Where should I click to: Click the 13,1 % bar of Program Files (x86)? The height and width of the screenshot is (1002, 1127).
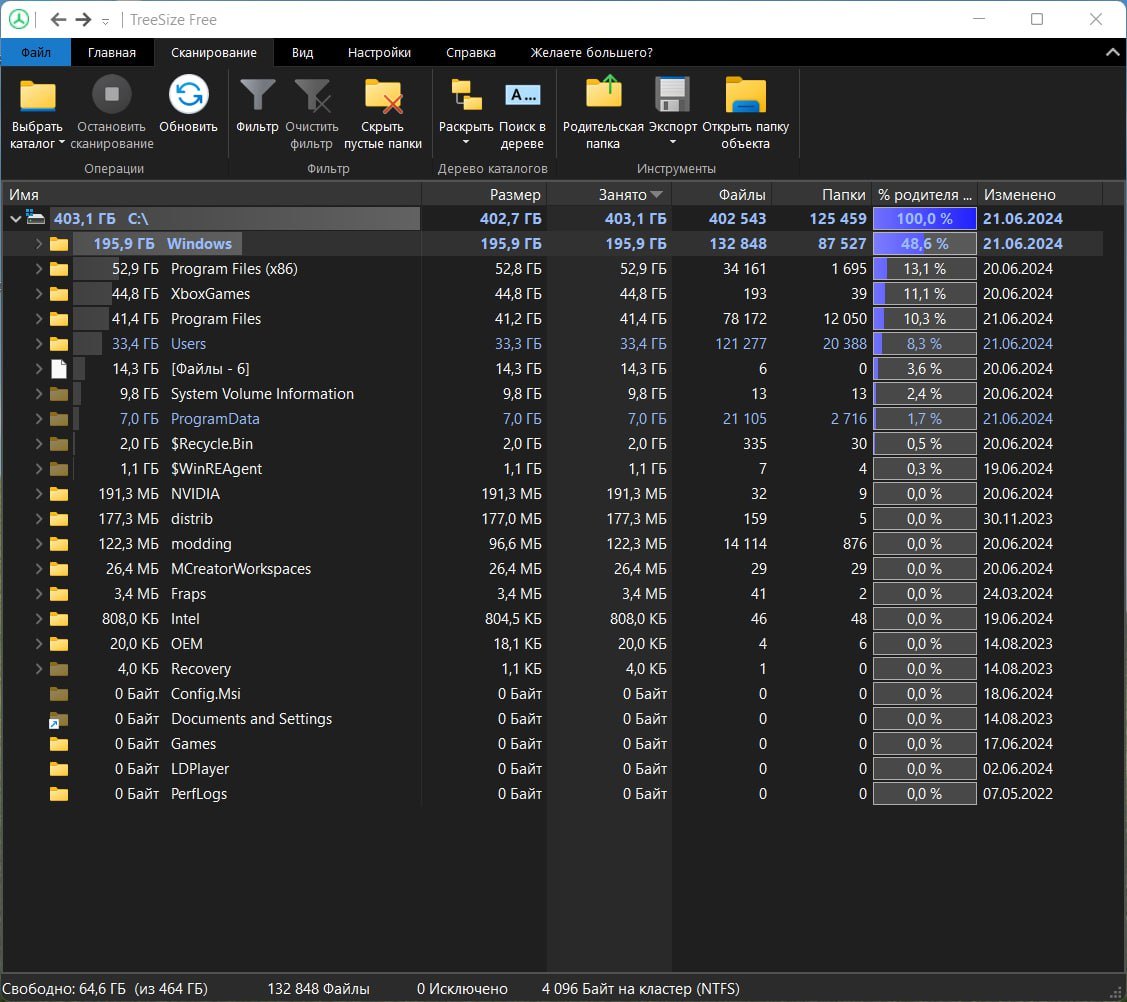(924, 269)
